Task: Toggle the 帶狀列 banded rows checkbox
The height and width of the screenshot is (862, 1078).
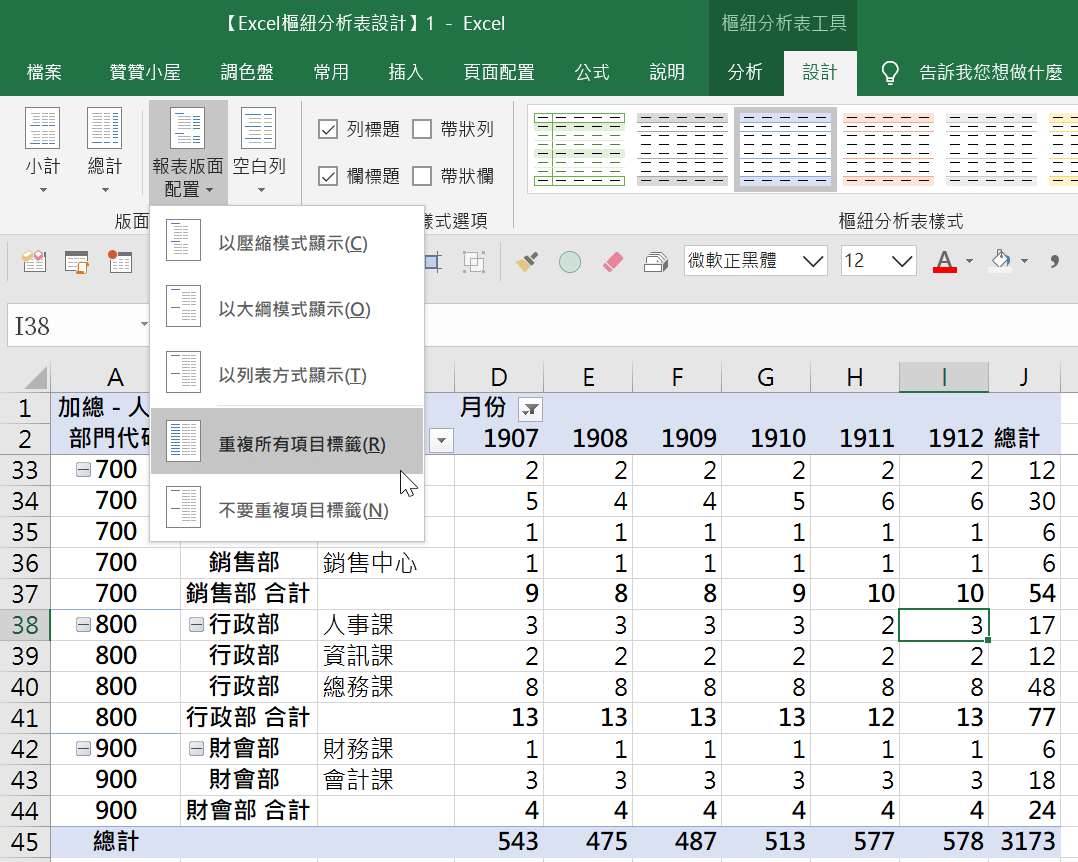Action: (421, 129)
